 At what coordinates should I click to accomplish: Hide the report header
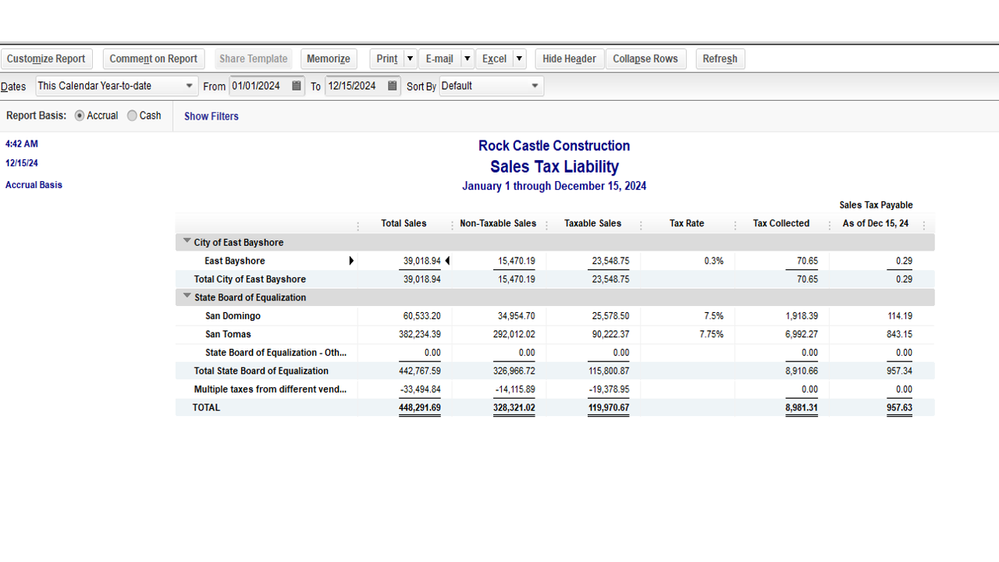(x=569, y=59)
